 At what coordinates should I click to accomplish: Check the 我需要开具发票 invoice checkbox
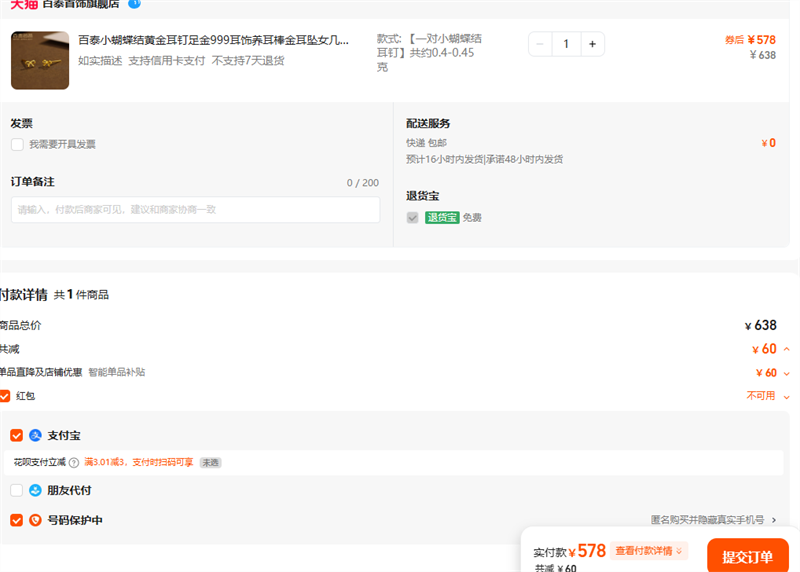click(17, 144)
